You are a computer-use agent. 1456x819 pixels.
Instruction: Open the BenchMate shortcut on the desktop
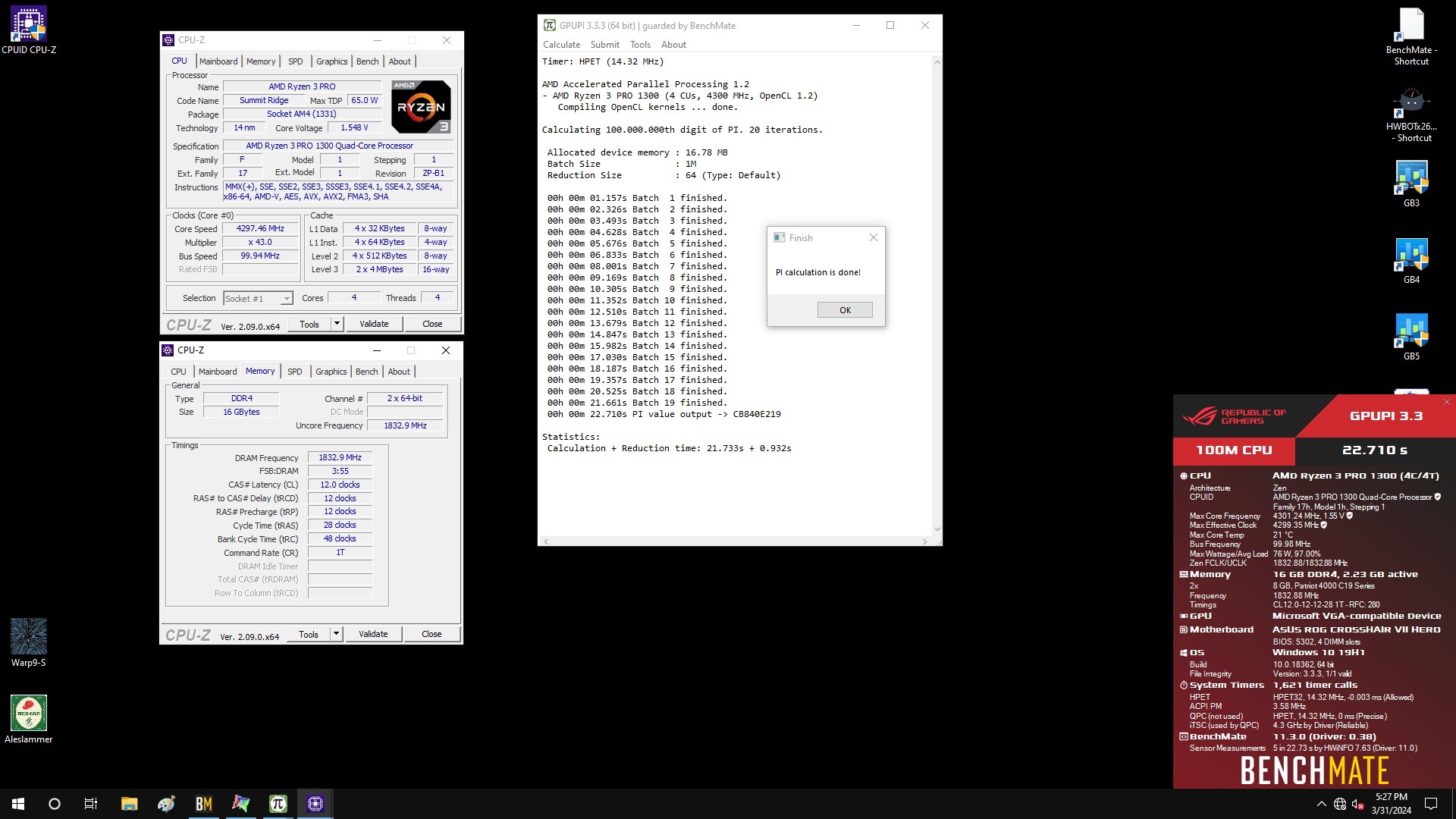(x=1411, y=36)
